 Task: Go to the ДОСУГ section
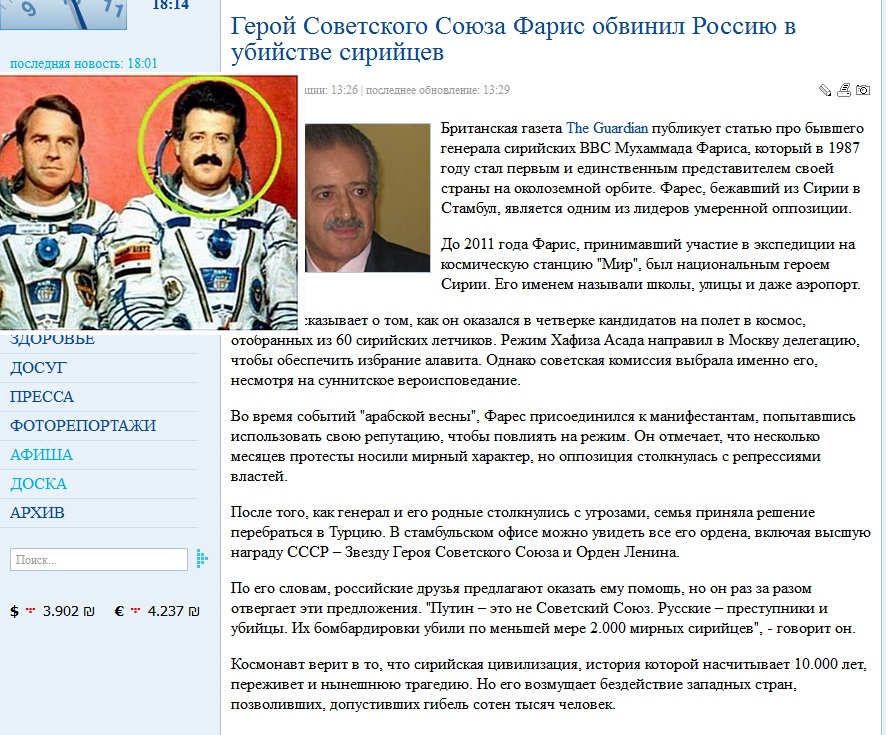coord(38,368)
